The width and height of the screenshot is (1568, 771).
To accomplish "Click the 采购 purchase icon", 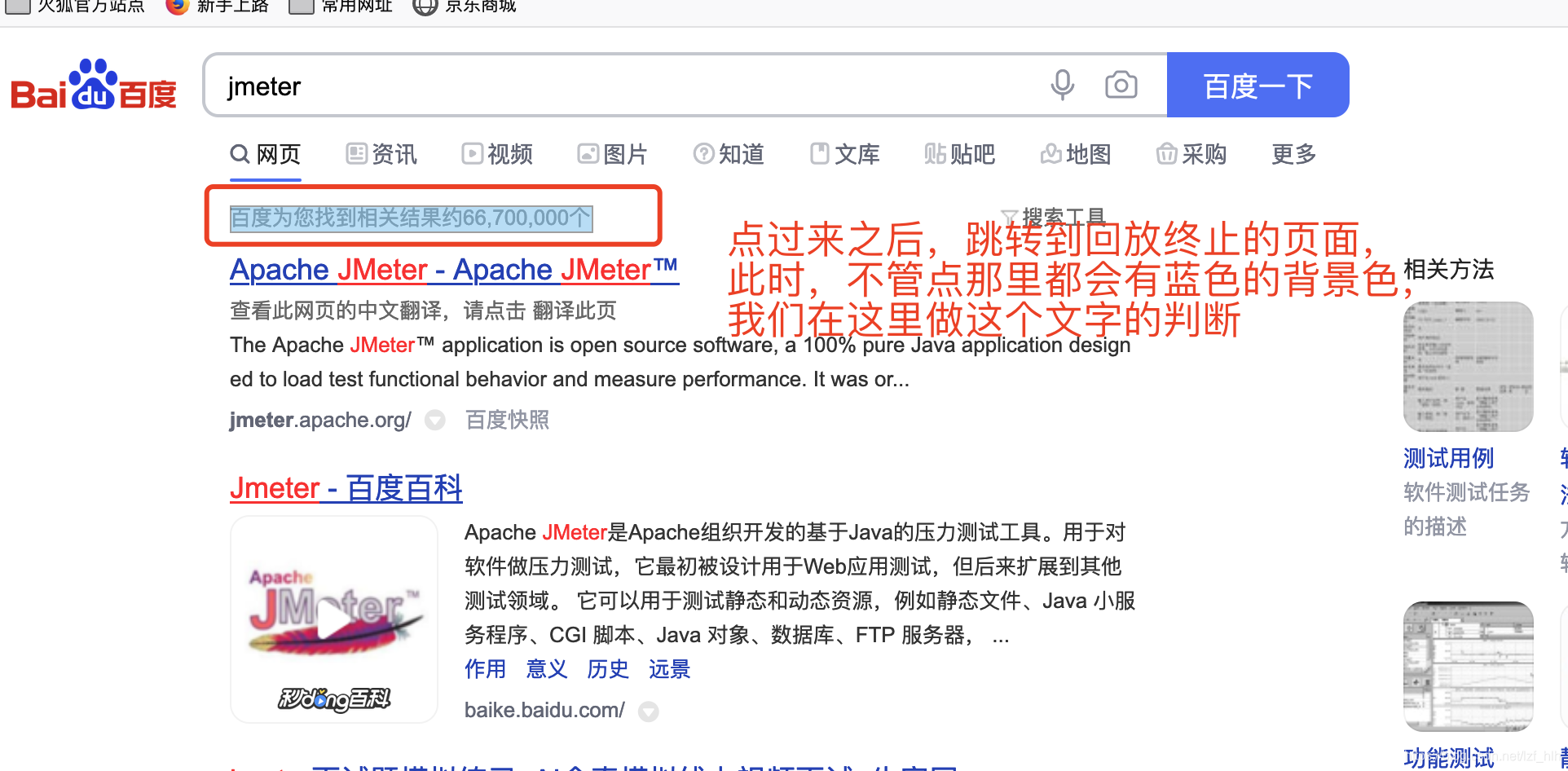I will [1166, 153].
